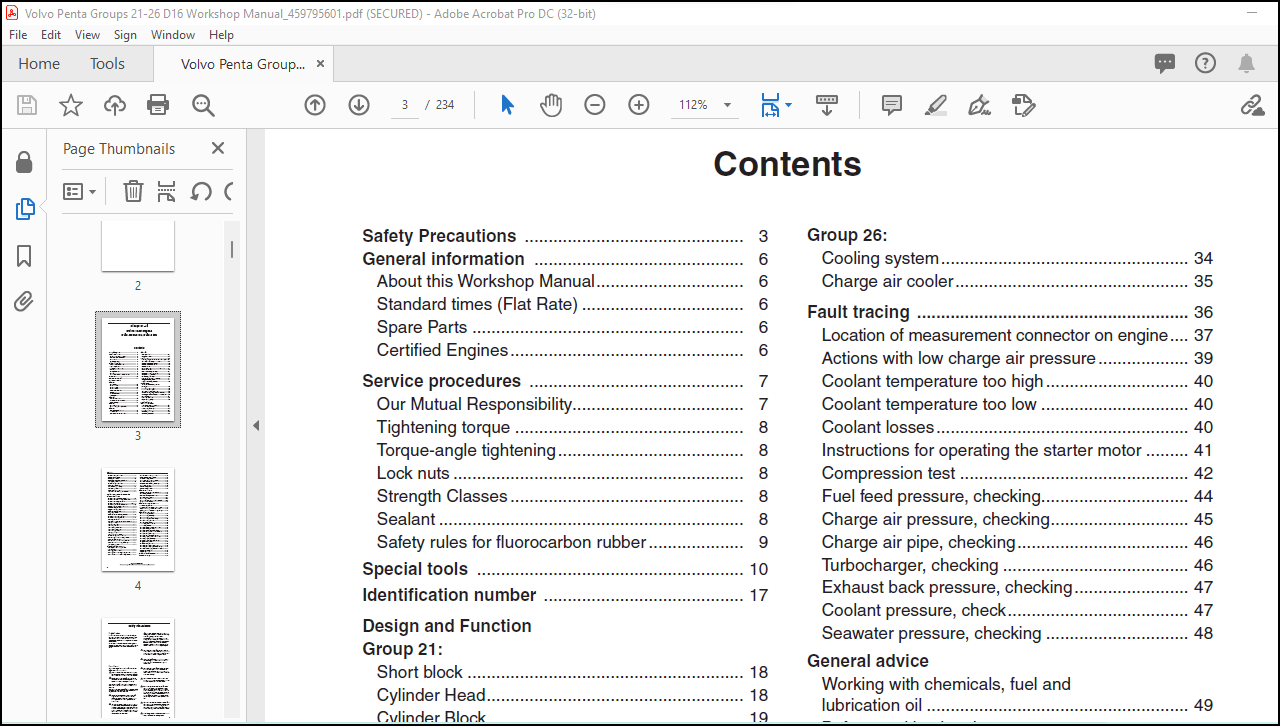This screenshot has width=1280, height=726.
Task: Click the Save file icon
Action: tap(27, 105)
